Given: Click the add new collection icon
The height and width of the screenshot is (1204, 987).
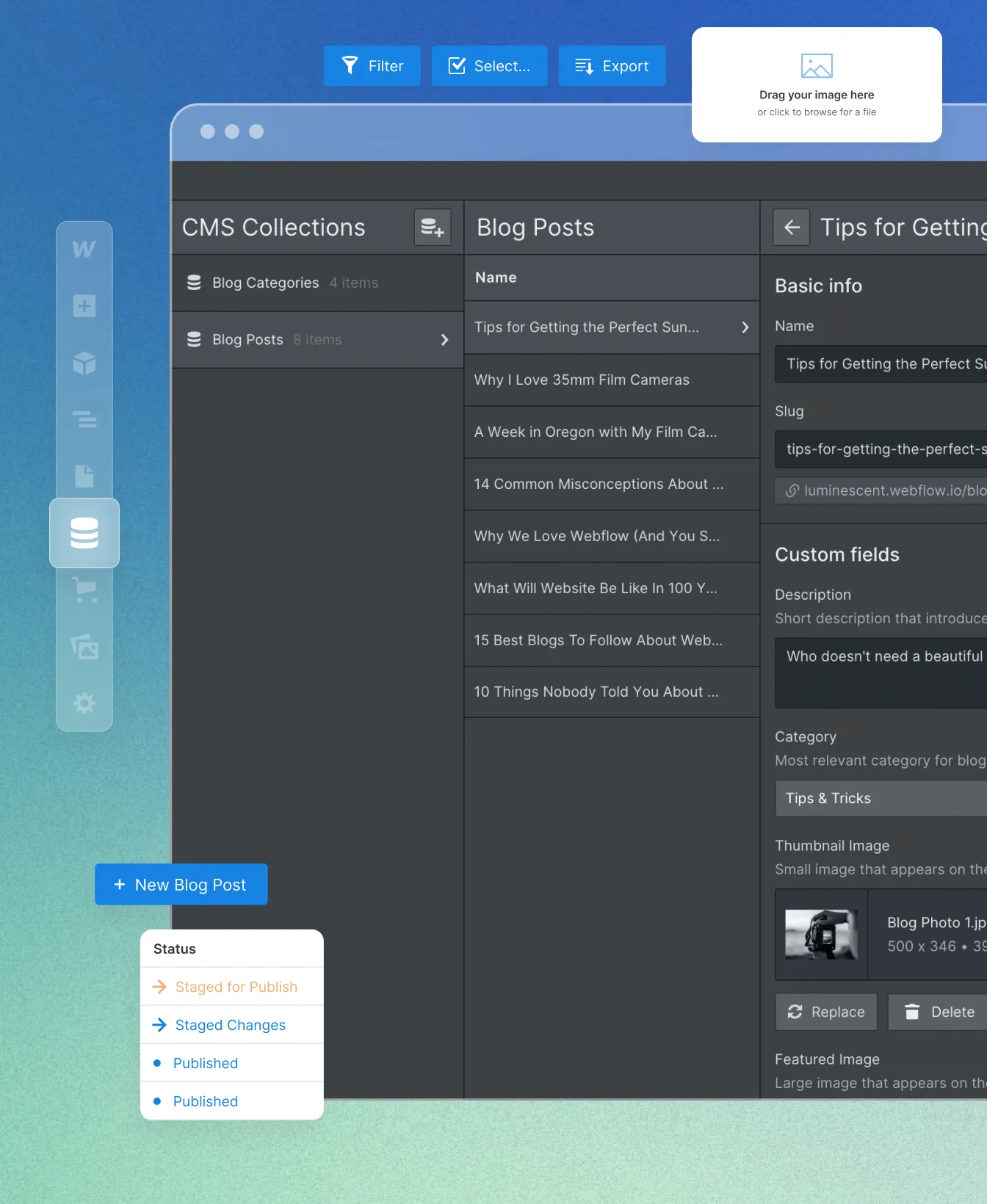Looking at the screenshot, I should click(x=433, y=228).
